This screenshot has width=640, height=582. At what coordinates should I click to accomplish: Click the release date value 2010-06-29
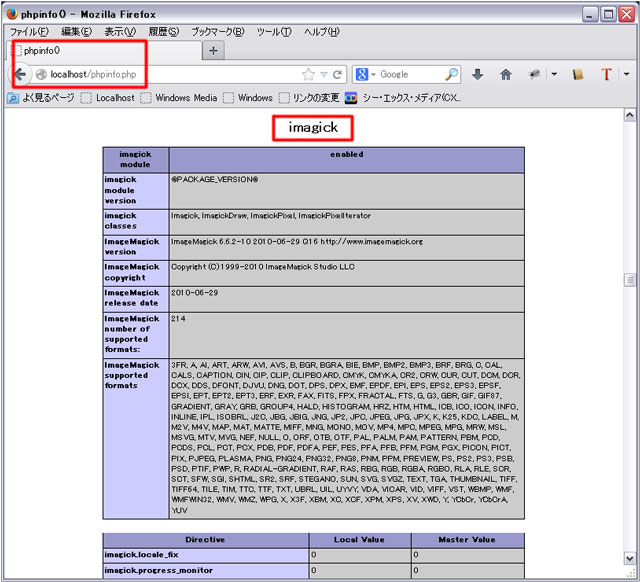[194, 293]
